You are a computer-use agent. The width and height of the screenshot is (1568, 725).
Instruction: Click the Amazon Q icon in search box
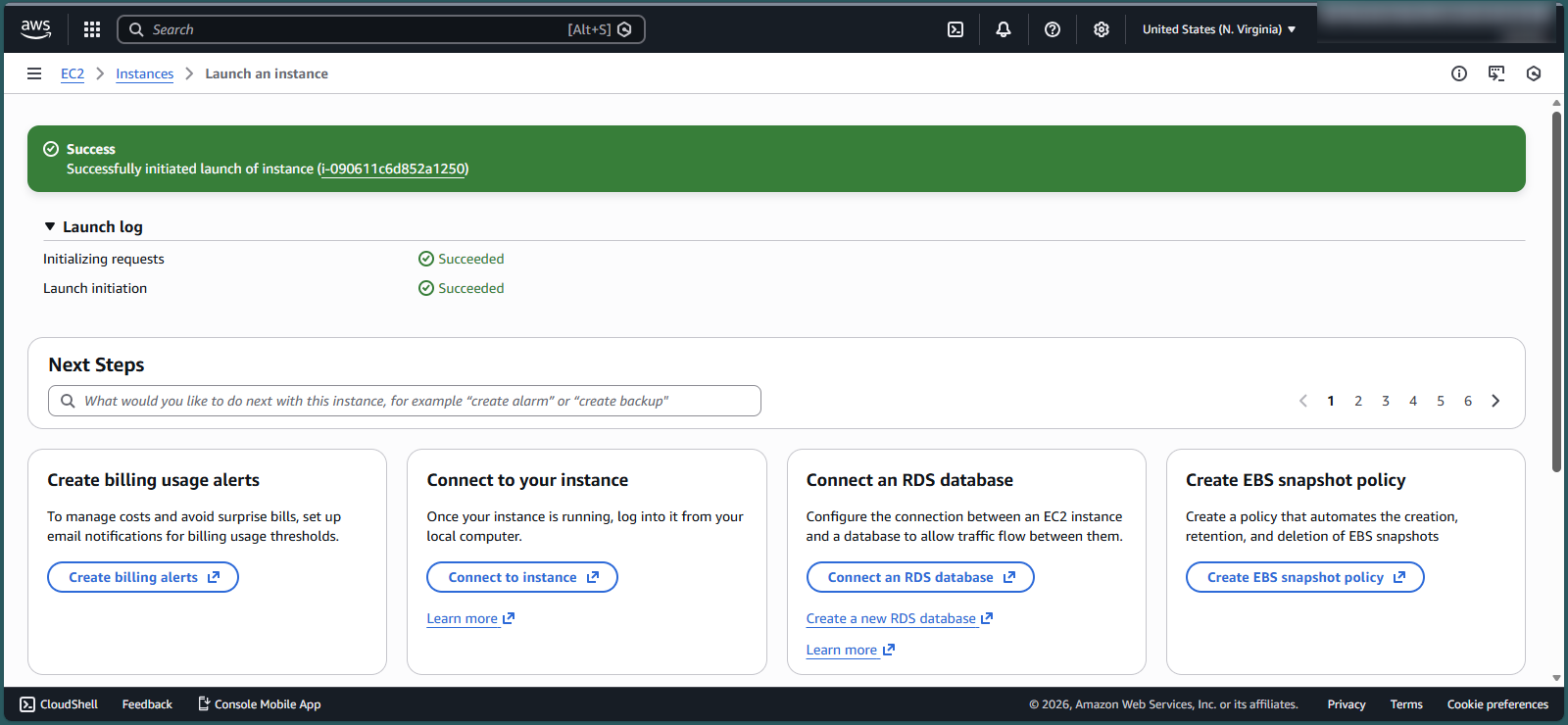[624, 29]
